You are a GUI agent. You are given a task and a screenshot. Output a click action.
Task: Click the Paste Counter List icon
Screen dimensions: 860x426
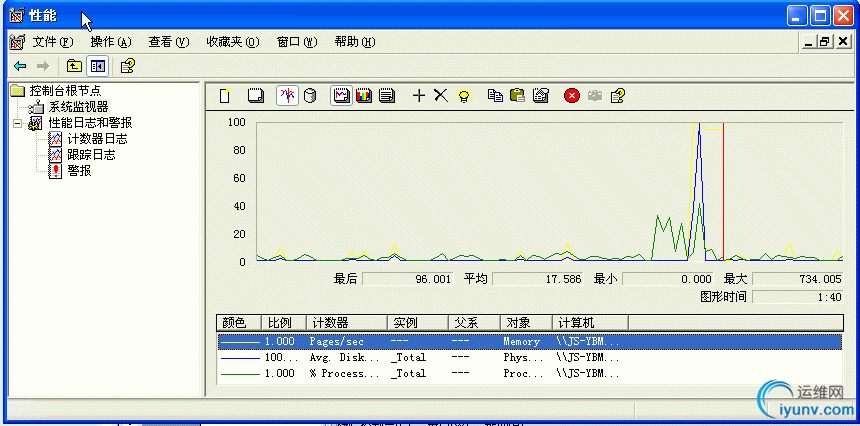[x=517, y=96]
